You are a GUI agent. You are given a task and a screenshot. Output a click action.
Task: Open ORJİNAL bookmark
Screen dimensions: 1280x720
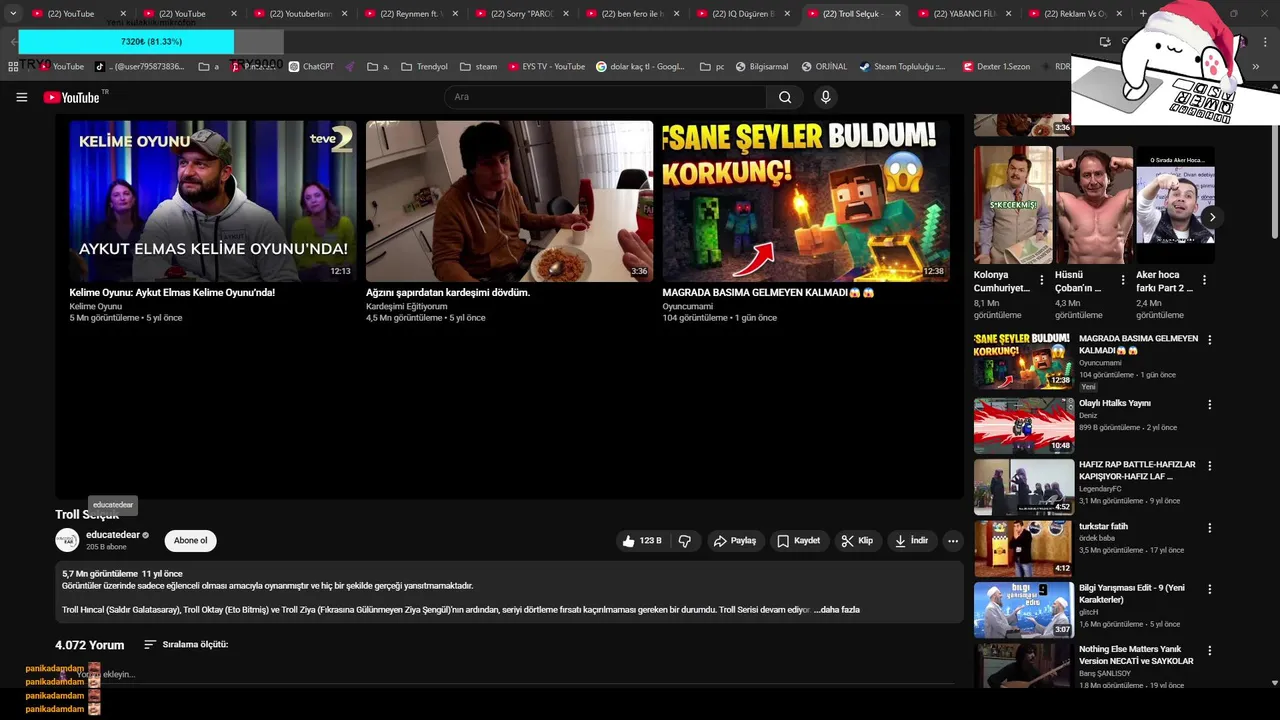click(824, 67)
